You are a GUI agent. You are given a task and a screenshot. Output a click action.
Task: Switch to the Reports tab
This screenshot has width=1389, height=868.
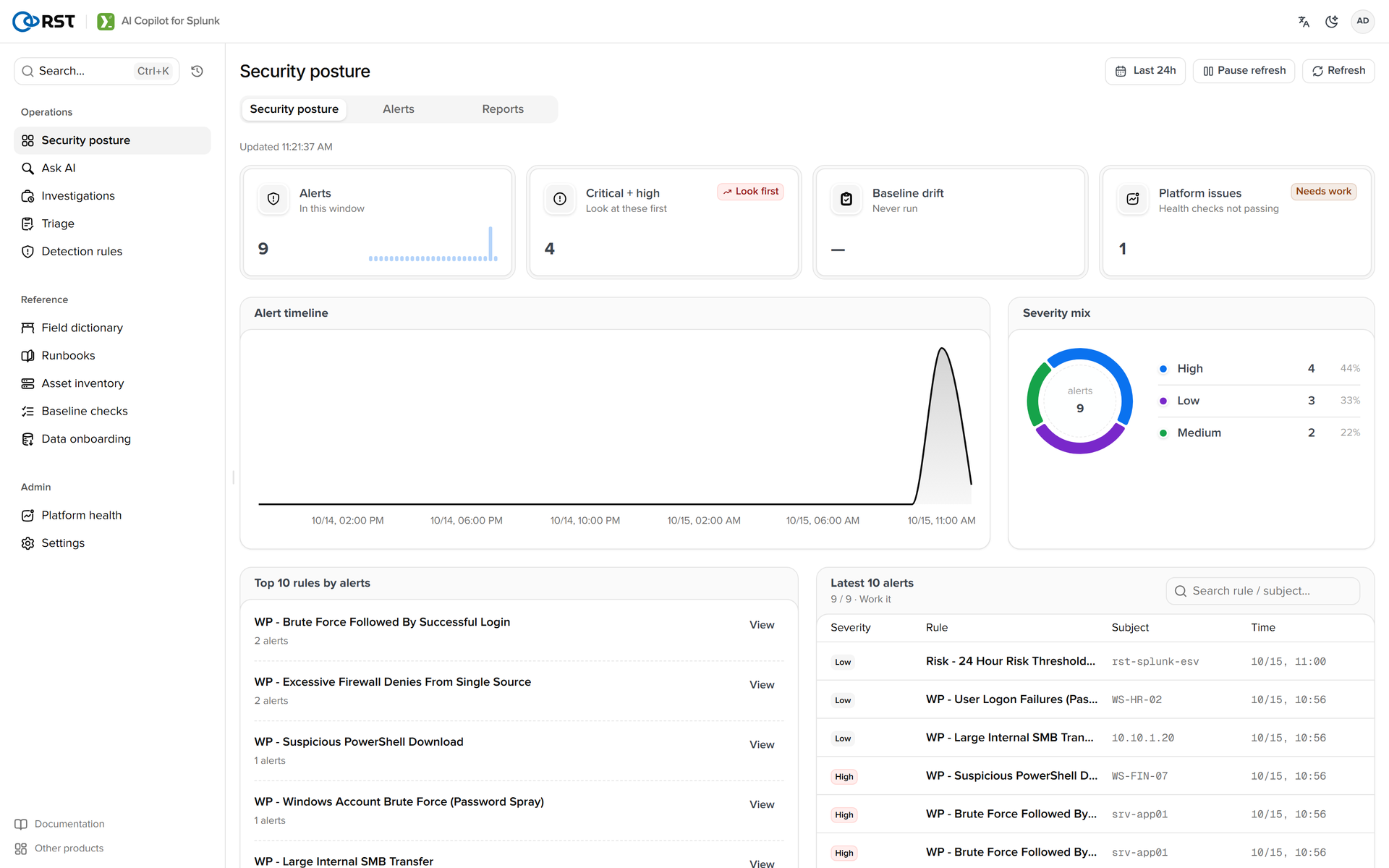pos(503,109)
